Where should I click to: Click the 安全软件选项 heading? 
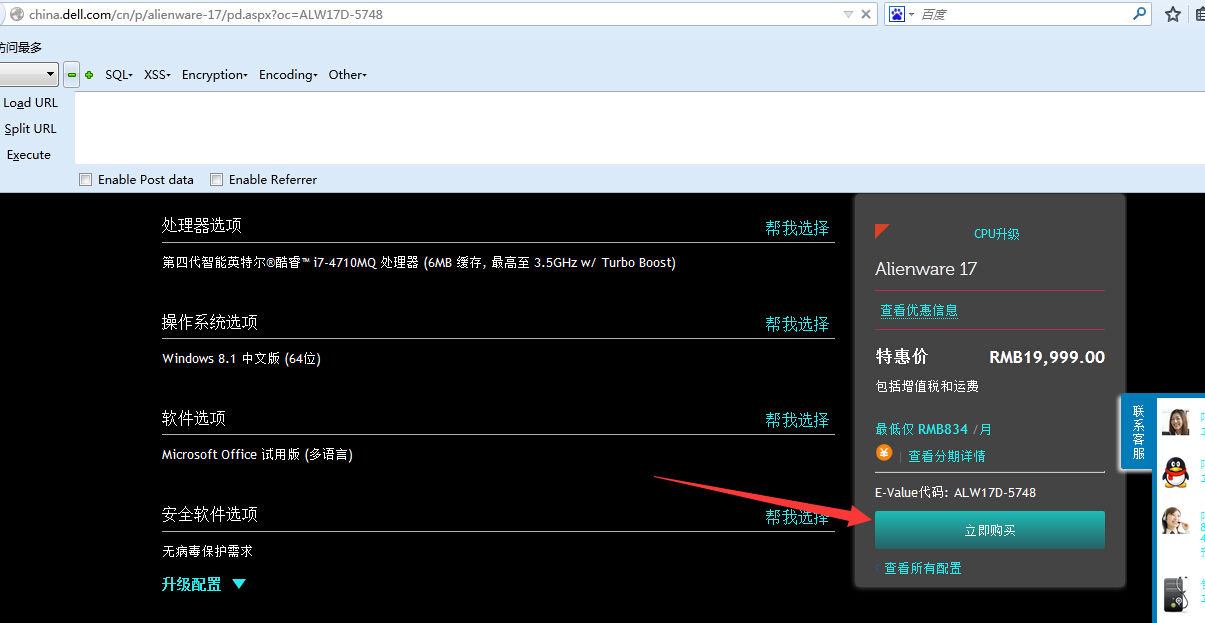209,515
